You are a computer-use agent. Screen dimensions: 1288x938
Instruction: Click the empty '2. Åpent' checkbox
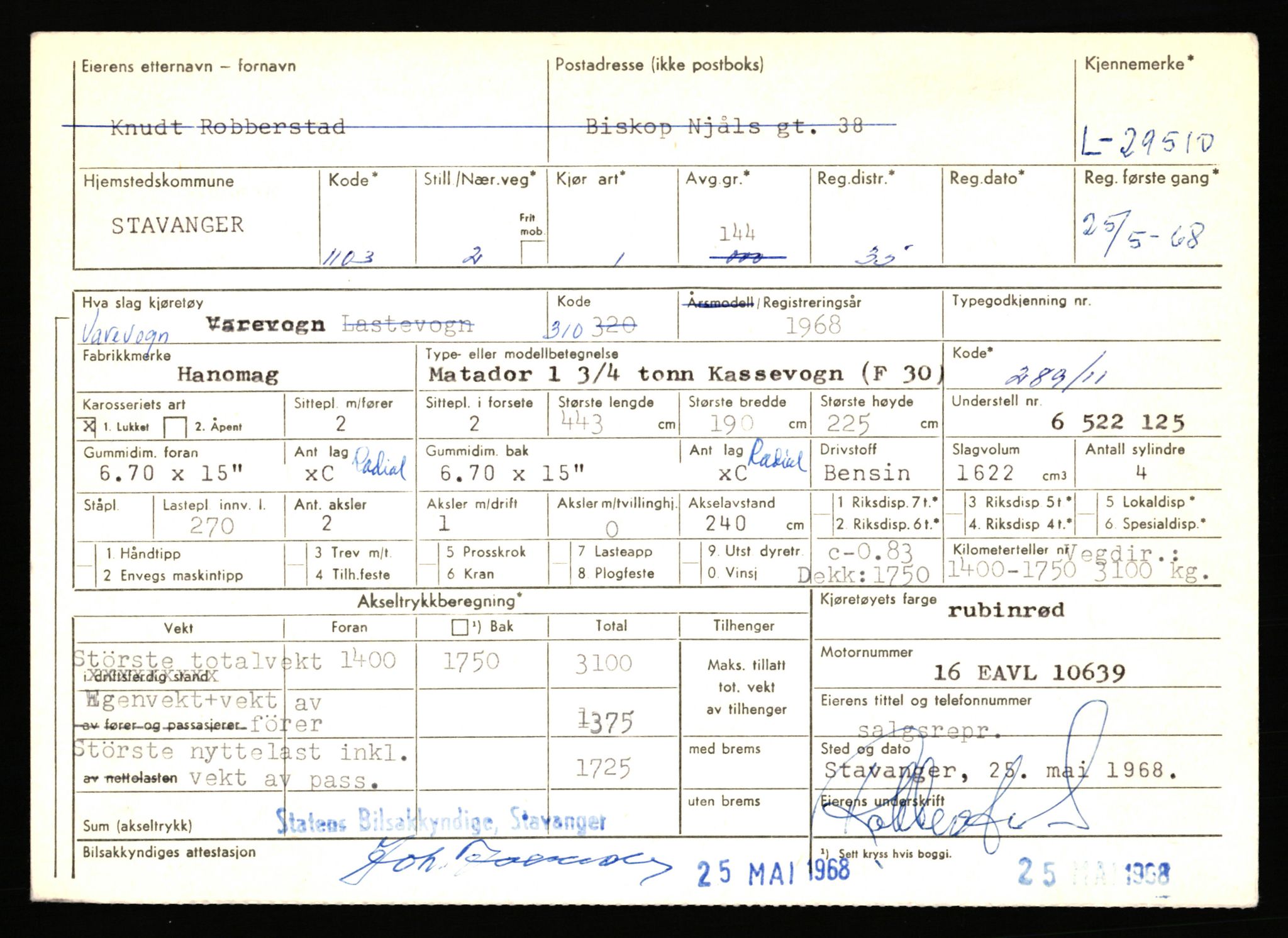[175, 427]
